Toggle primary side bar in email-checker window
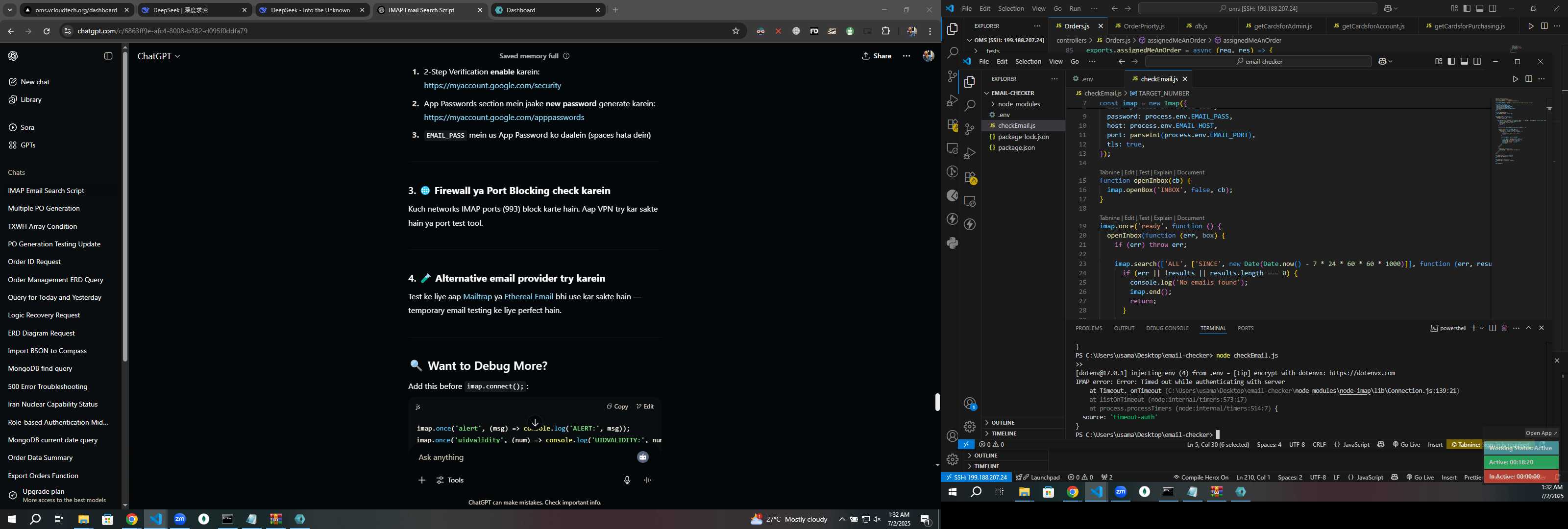Screen dimensions: 1568x529 coord(1451,62)
